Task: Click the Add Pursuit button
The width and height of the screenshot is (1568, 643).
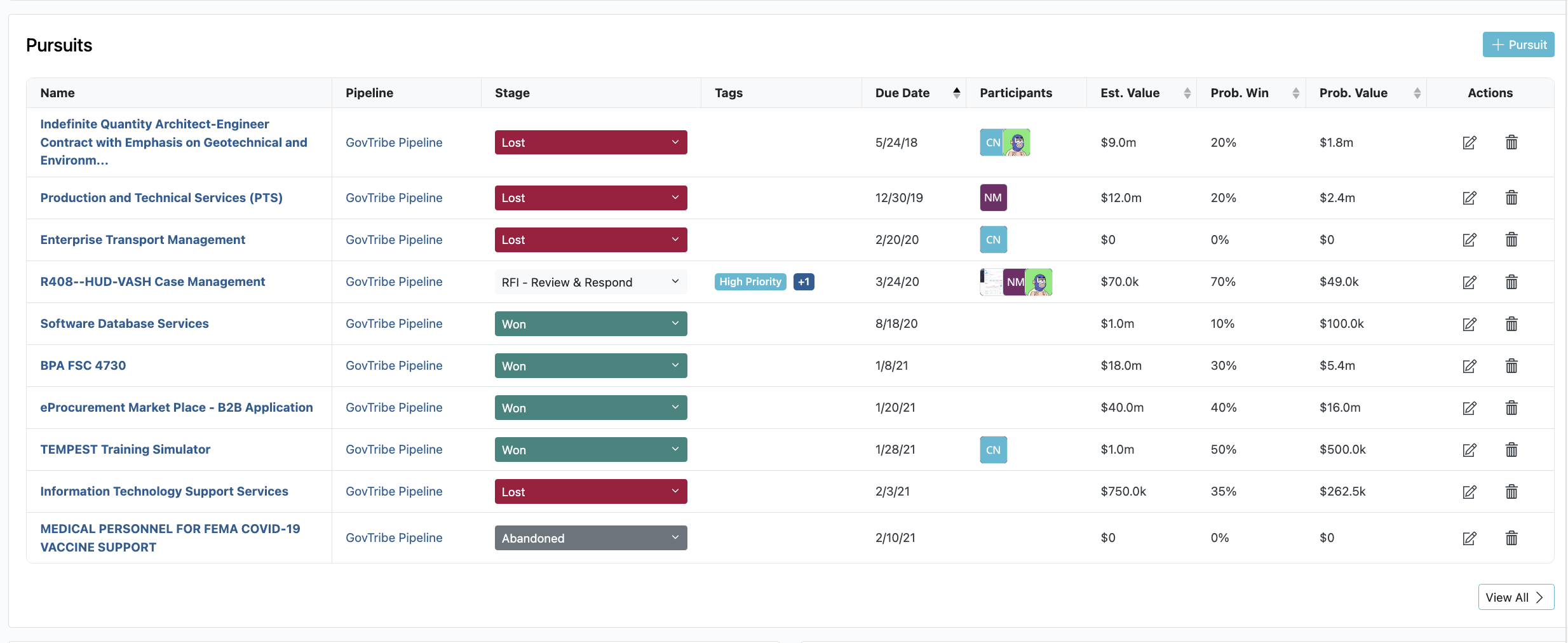Action: point(1518,44)
